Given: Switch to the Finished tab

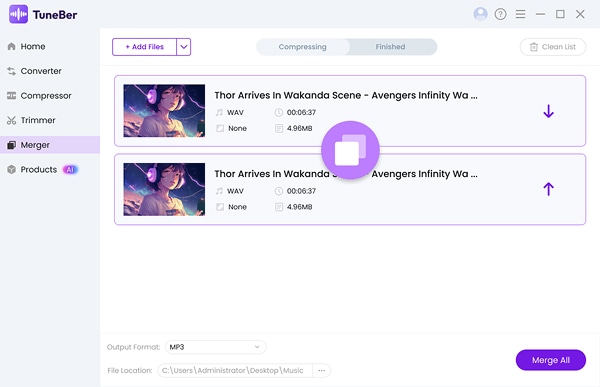Looking at the screenshot, I should click(x=390, y=47).
